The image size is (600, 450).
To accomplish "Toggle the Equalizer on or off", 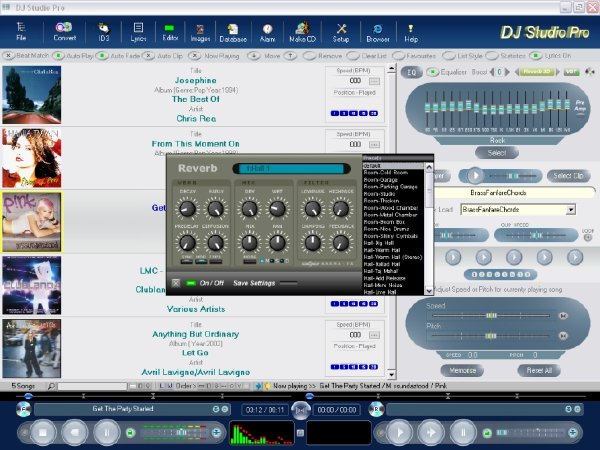I will [x=433, y=72].
